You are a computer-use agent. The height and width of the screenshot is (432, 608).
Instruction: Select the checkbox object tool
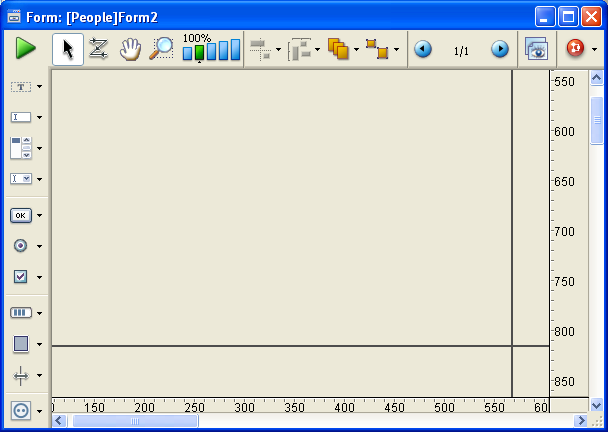coord(20,276)
